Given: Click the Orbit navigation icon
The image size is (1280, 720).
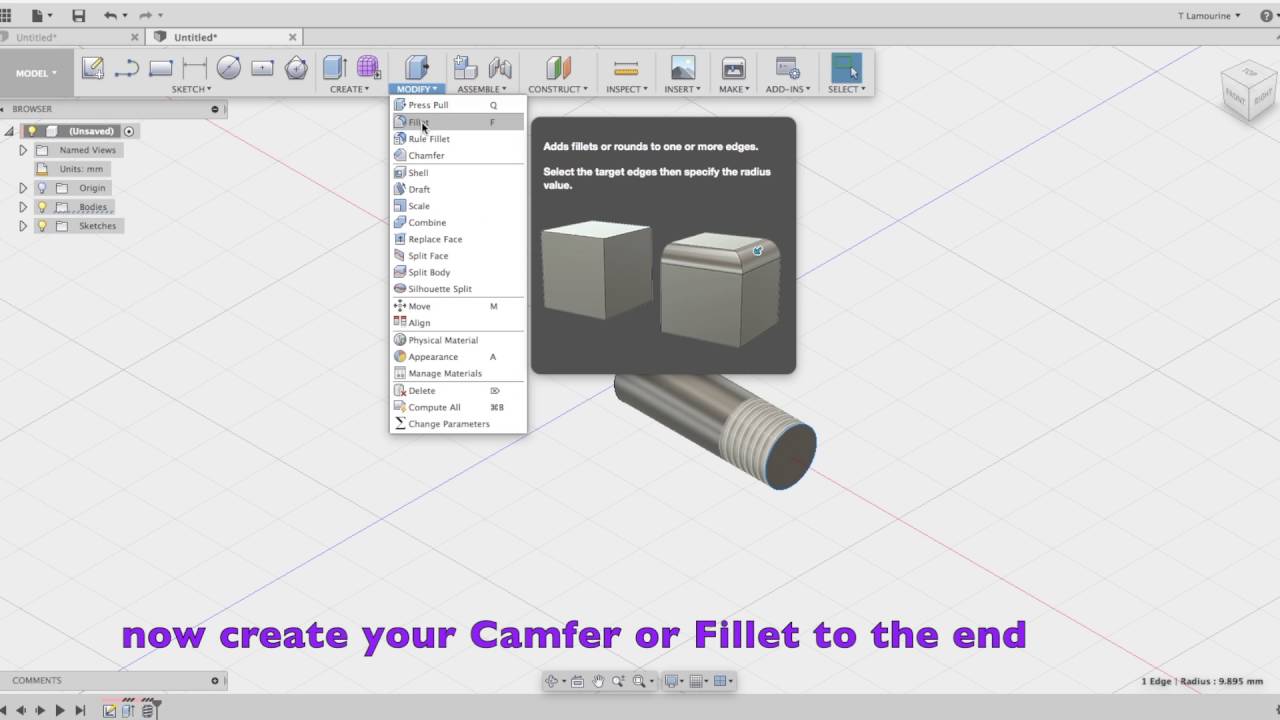Looking at the screenshot, I should coord(551,681).
